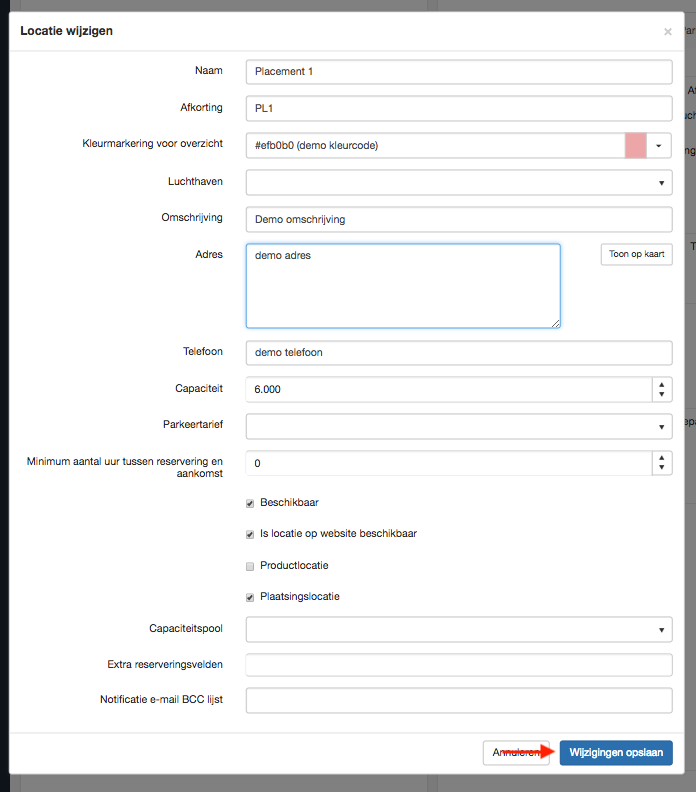
Task: Close the Locatie wijzigen dialog
Action: tap(668, 32)
